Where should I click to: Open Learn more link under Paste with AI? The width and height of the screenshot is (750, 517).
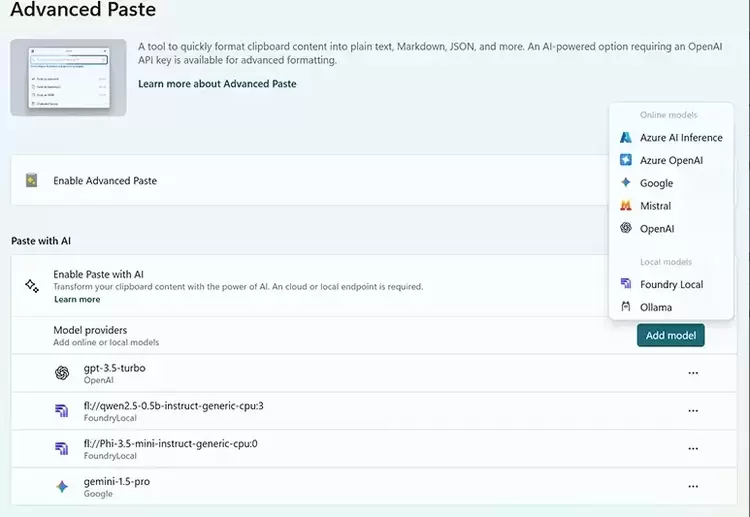point(77,299)
